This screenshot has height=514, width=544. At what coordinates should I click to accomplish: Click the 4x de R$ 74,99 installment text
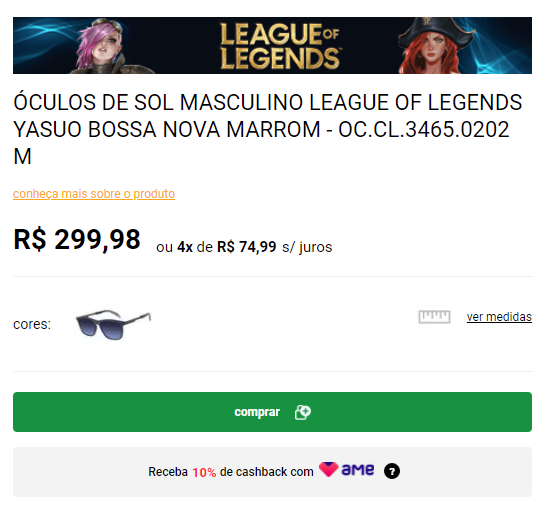227,247
